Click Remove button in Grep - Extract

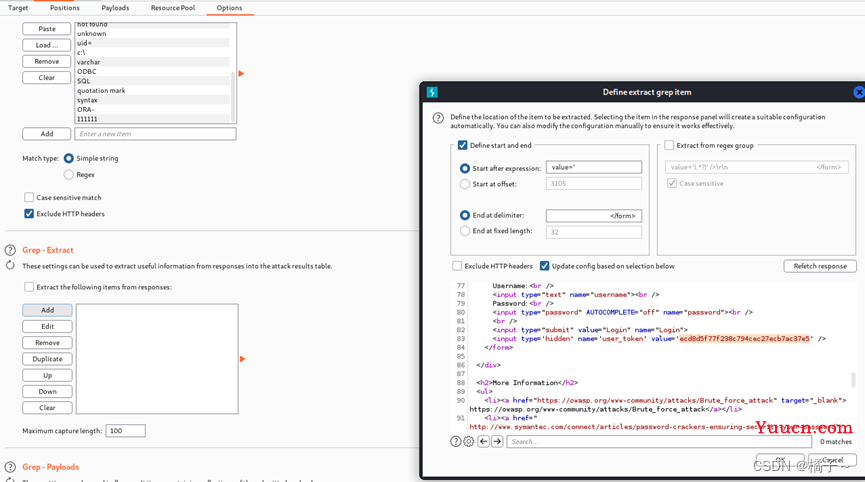pos(47,342)
